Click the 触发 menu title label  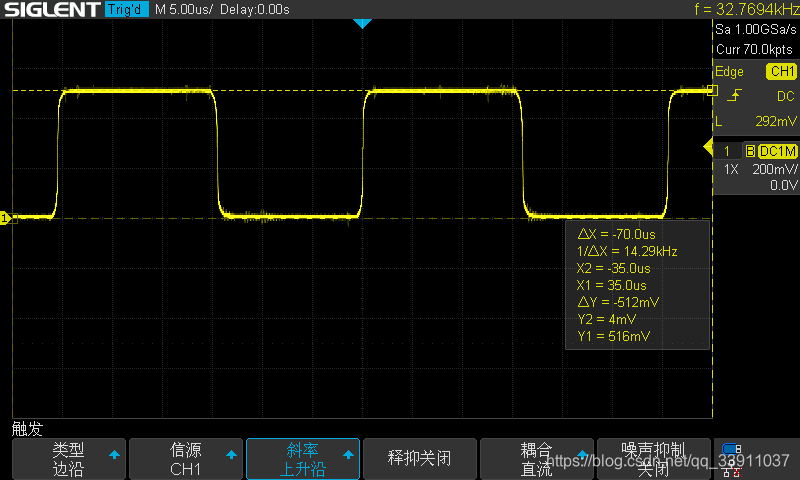point(28,428)
